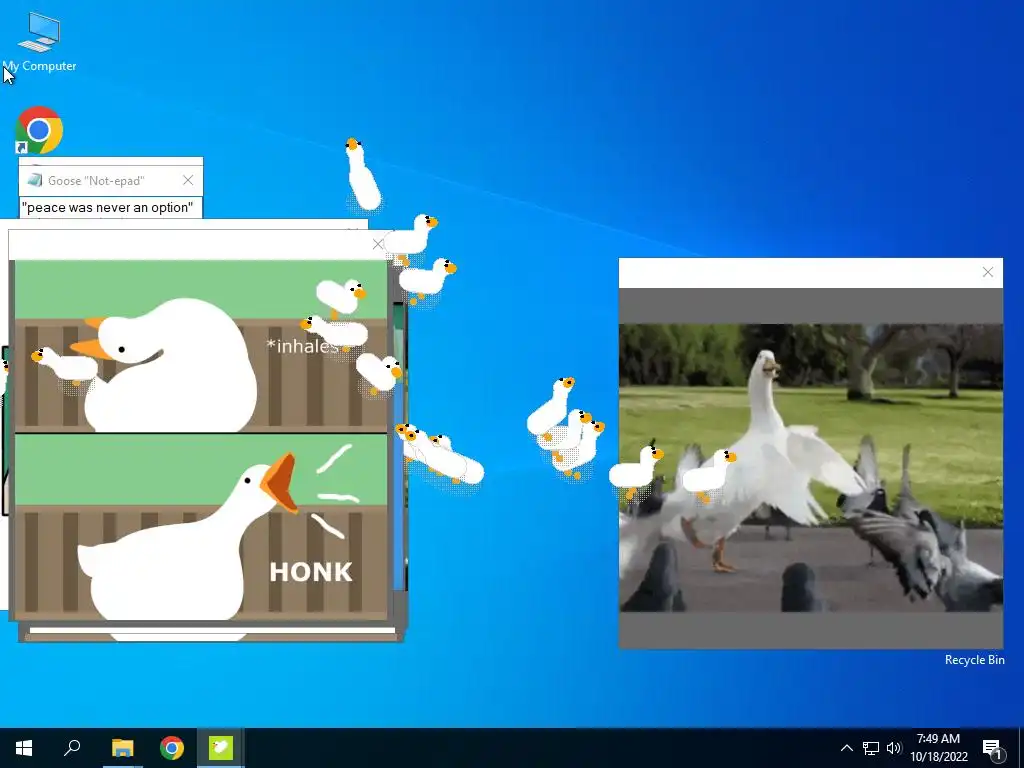Click the "peace was never an option" text
This screenshot has width=1024, height=768.
click(x=107, y=208)
